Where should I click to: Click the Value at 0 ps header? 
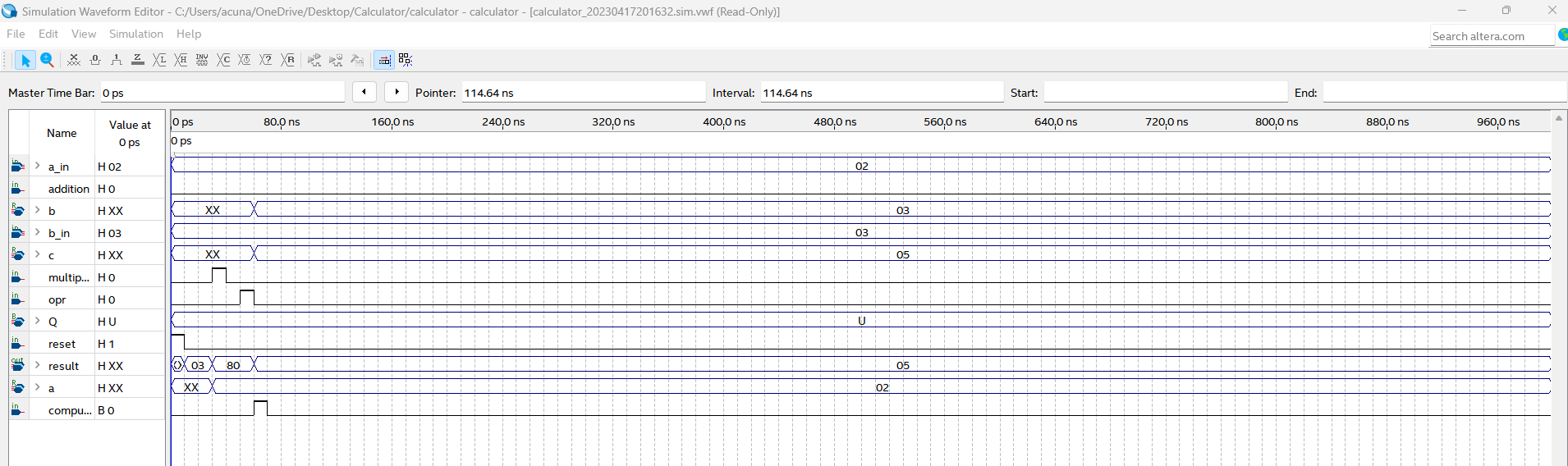click(x=130, y=133)
